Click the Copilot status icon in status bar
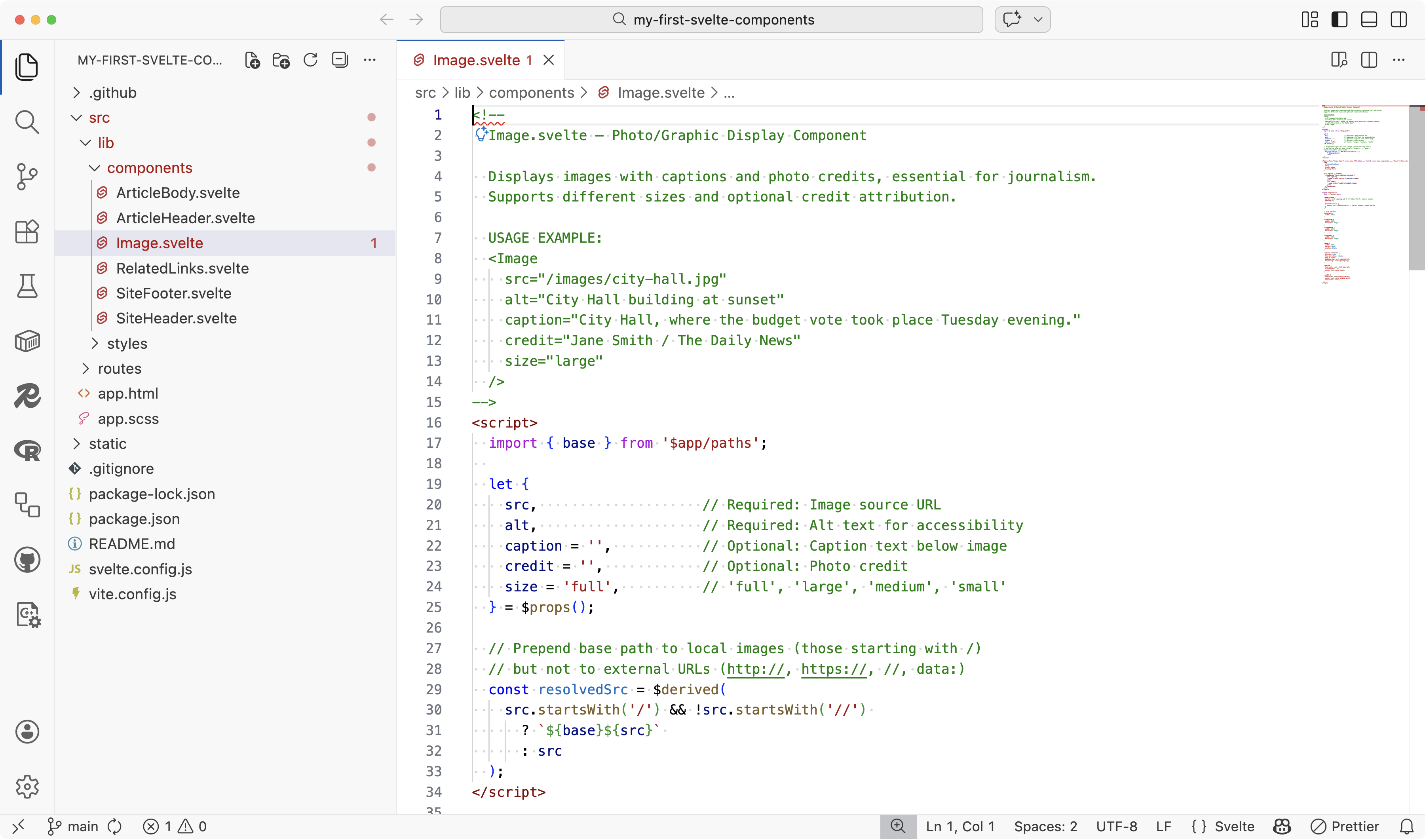This screenshot has height=840, width=1425. click(1282, 827)
